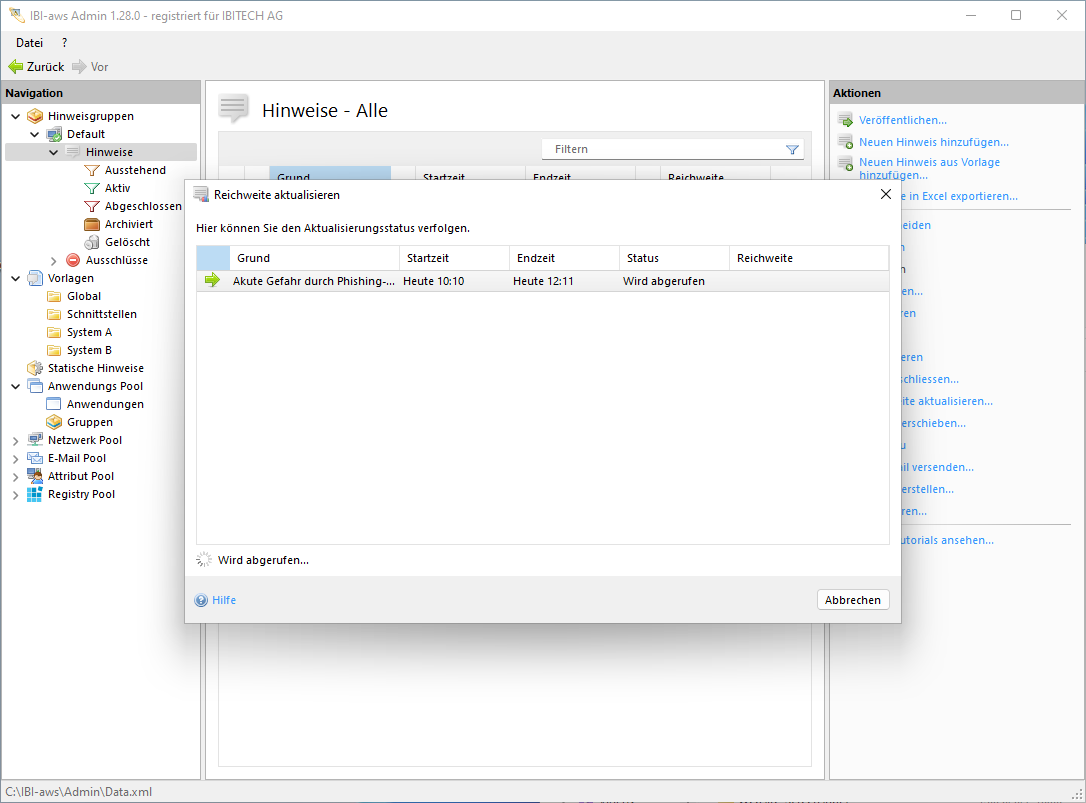Expand the E-Mail Pool node
This screenshot has height=803, width=1086.
16,459
